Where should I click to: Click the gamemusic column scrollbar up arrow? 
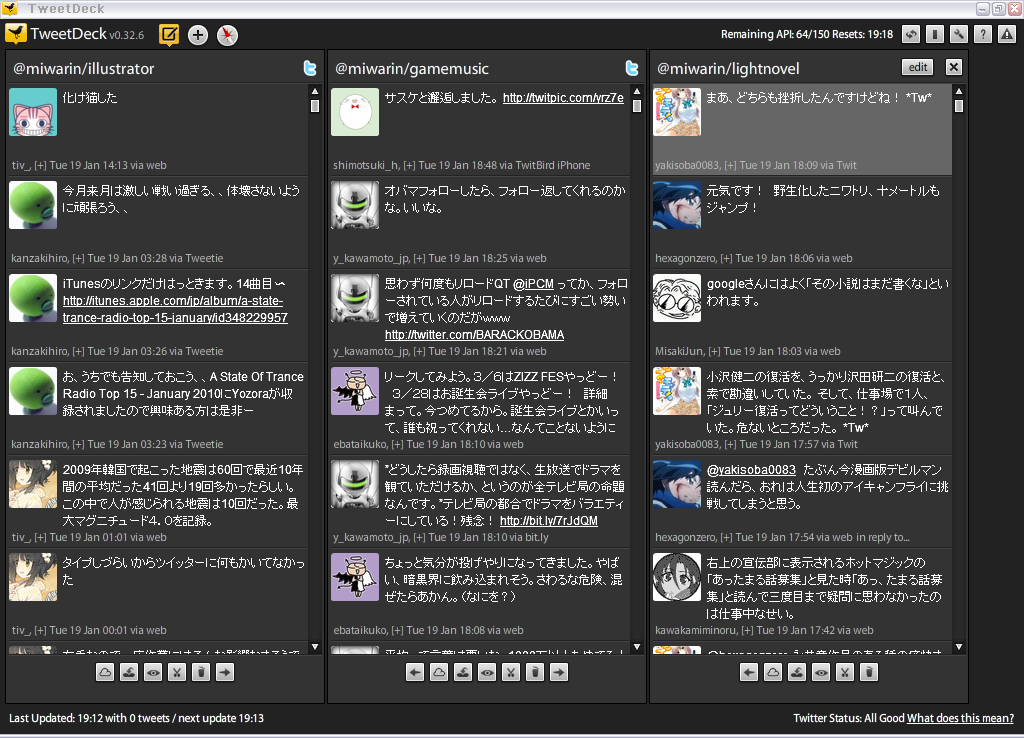[x=637, y=91]
